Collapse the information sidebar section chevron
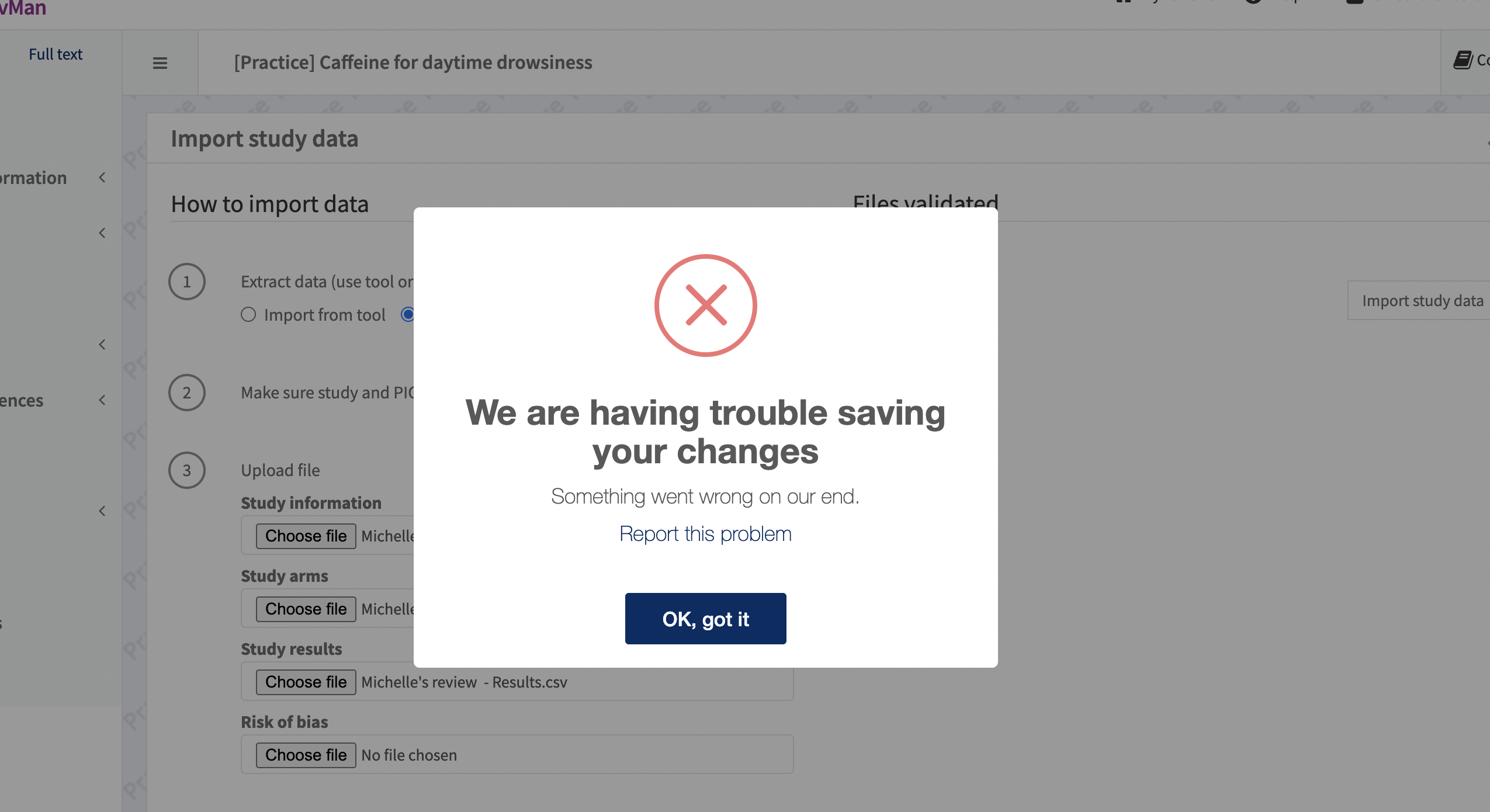The height and width of the screenshot is (812, 1490). click(x=102, y=178)
